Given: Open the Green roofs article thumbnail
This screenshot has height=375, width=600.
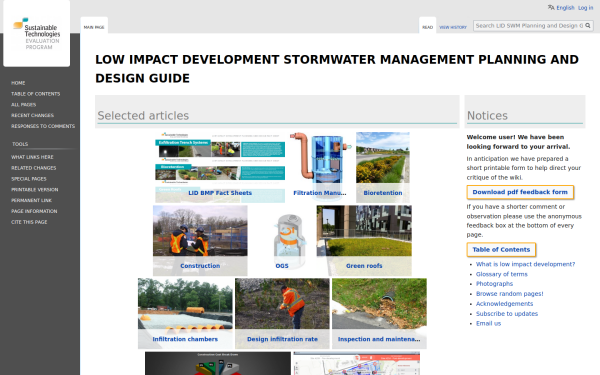Looking at the screenshot, I should click(364, 240).
